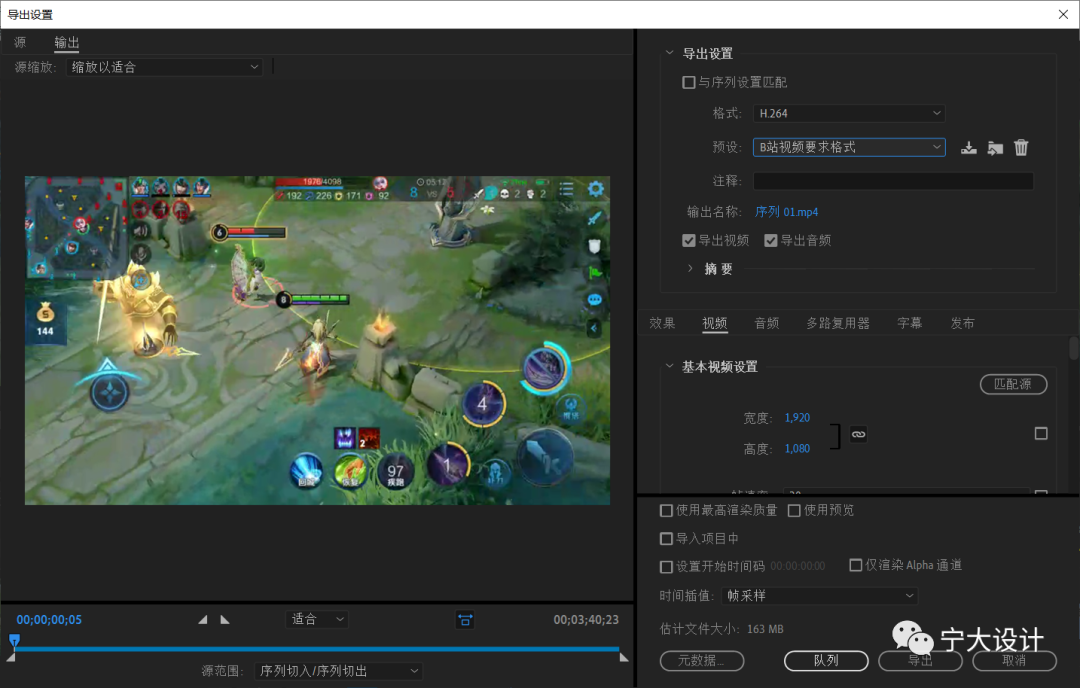Click the video preview frame
1080x688 pixels.
coord(318,340)
